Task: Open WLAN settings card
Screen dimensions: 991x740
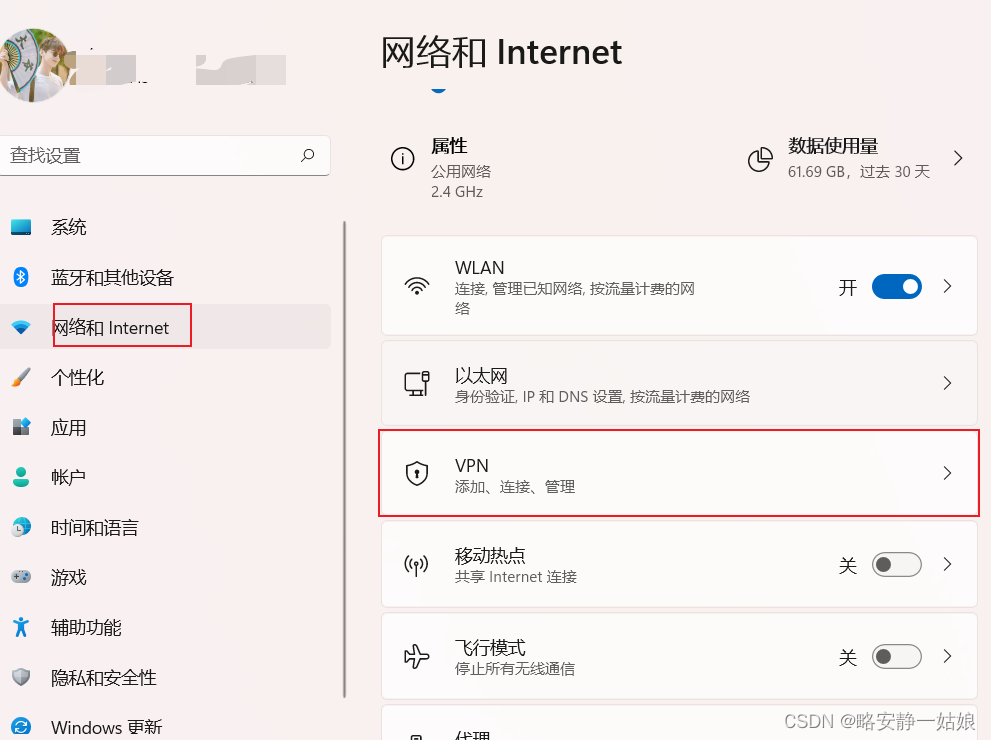Action: (x=679, y=286)
